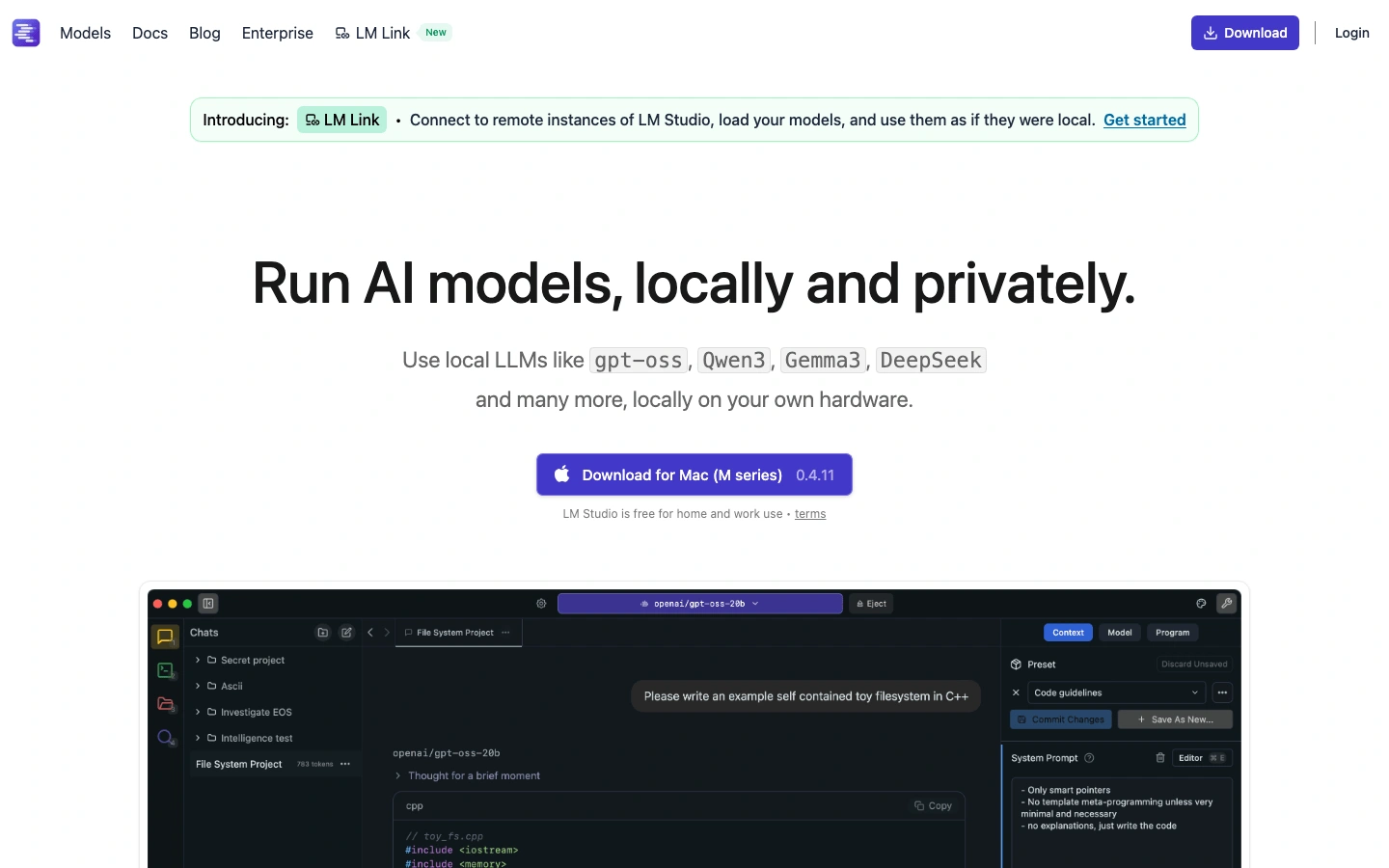Screen dimensions: 1389x868
Task: Click the magnifier discover sidebar icon
Action: pyautogui.click(x=165, y=738)
